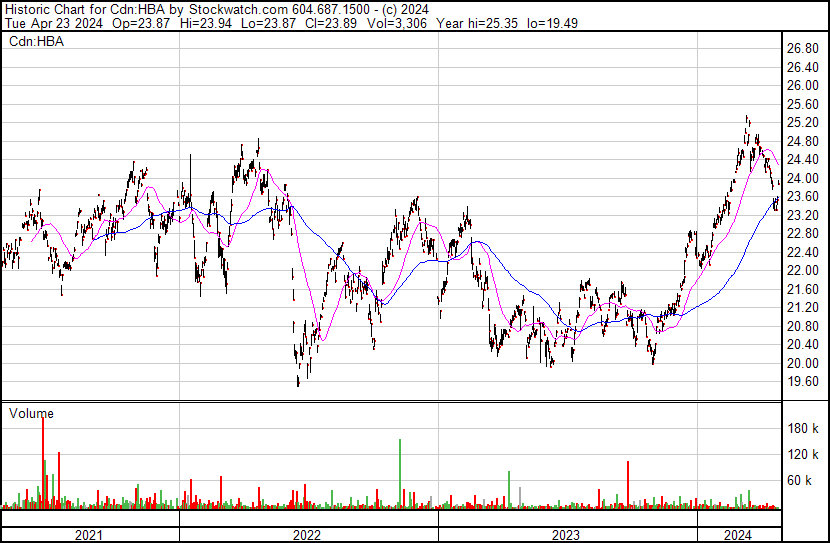The width and height of the screenshot is (830, 543).
Task: Click the 120 k volume axis label
Action: pyautogui.click(x=804, y=455)
